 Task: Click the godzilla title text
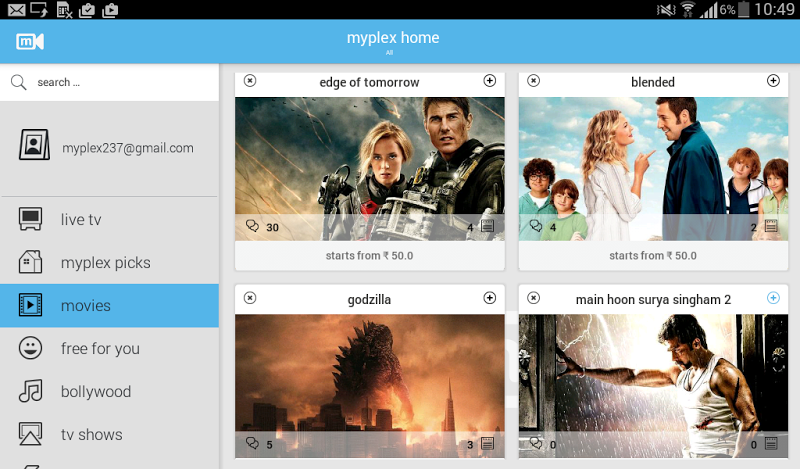pyautogui.click(x=369, y=300)
